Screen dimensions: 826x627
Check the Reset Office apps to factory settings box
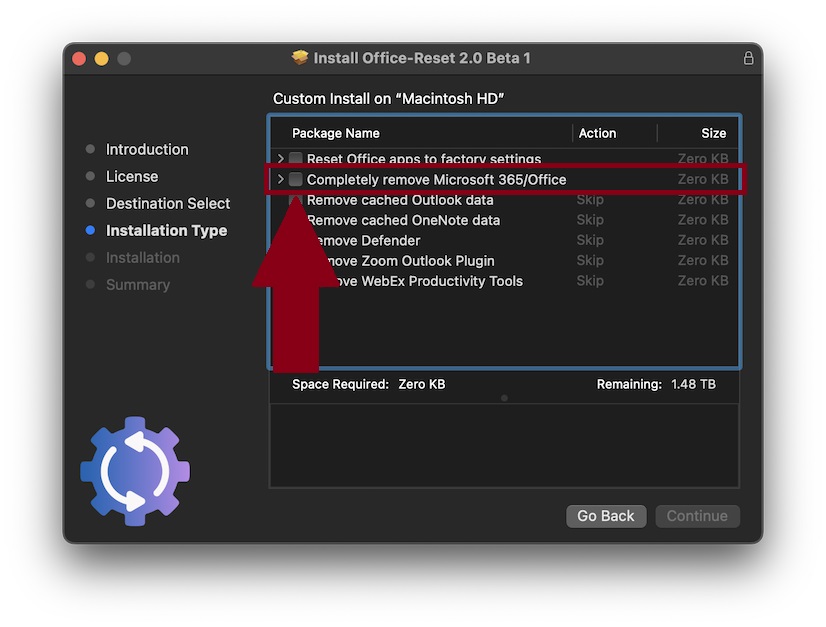pyautogui.click(x=296, y=159)
